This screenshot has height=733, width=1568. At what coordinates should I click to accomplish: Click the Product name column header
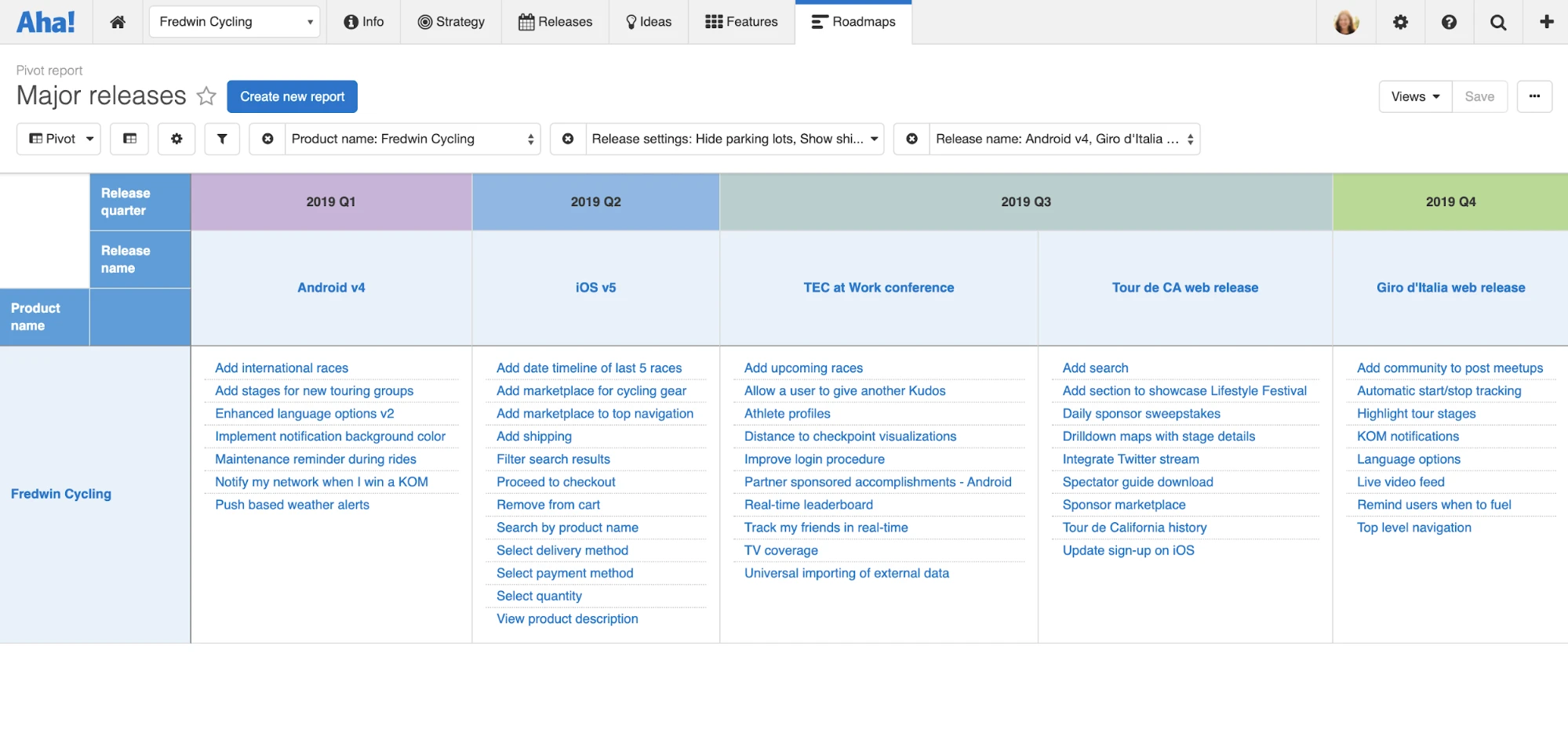click(45, 317)
